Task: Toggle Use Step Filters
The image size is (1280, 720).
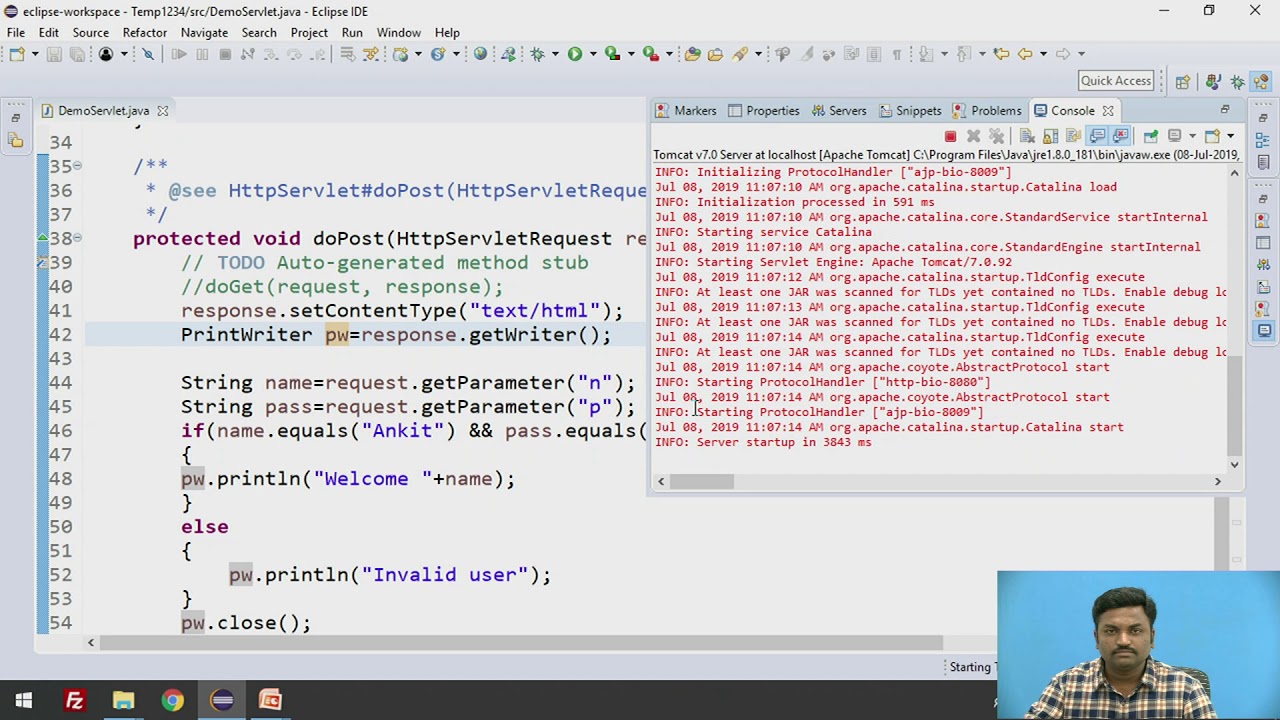Action: [x=371, y=54]
